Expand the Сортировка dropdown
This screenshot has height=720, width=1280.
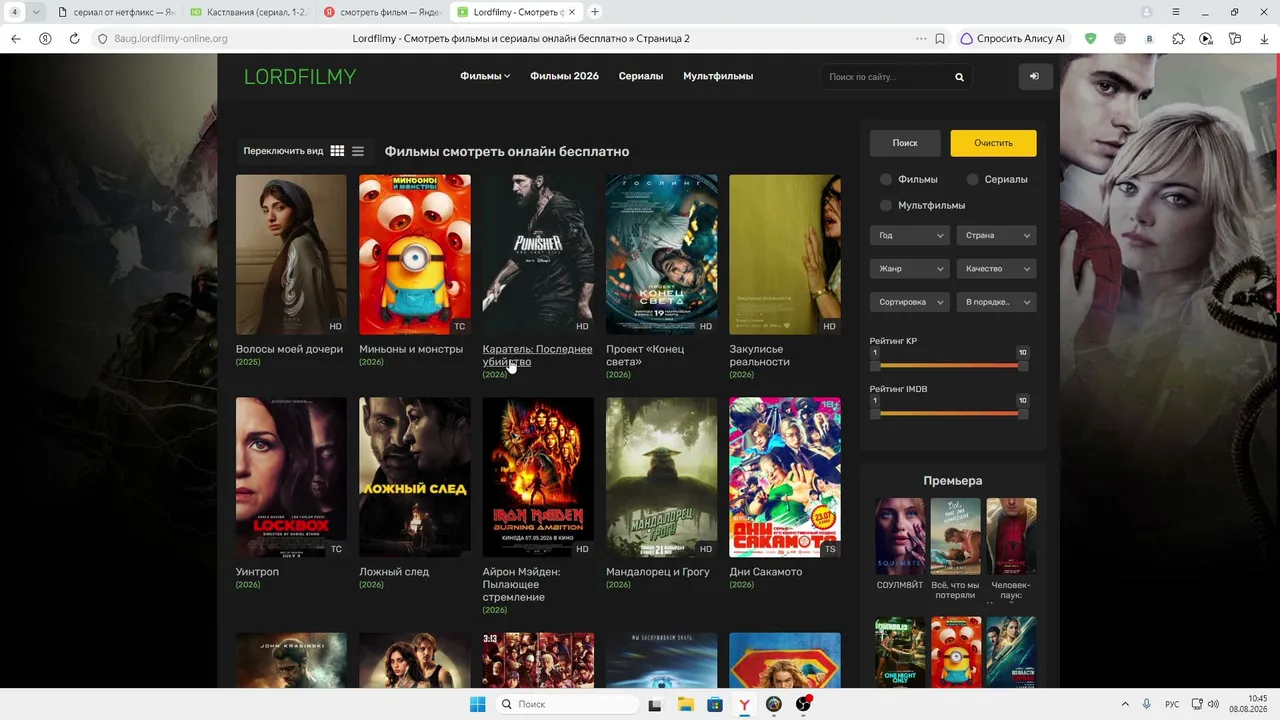click(909, 302)
